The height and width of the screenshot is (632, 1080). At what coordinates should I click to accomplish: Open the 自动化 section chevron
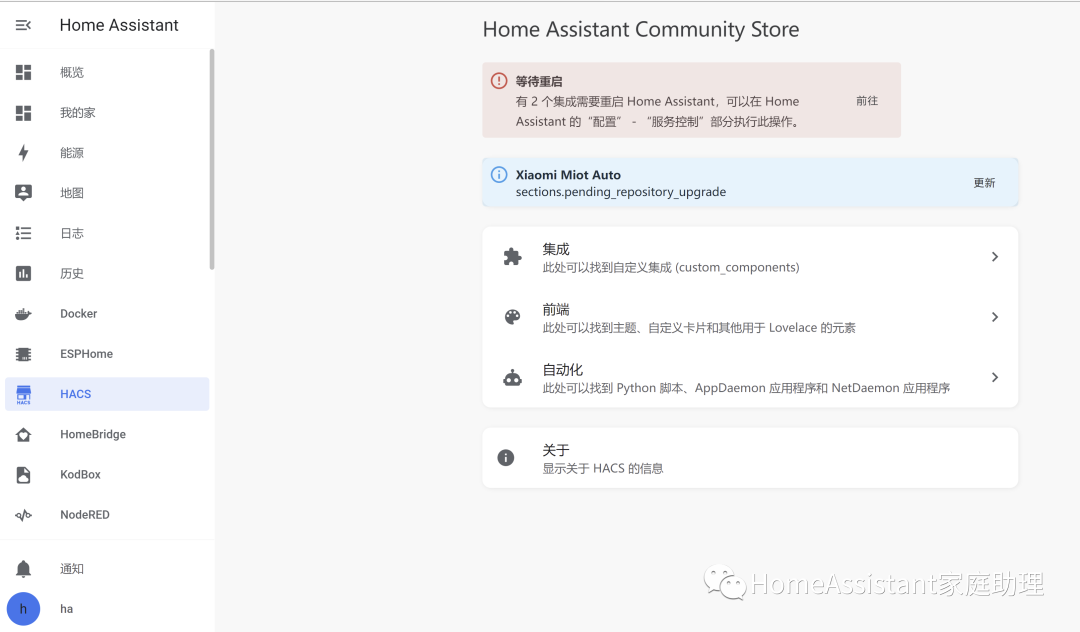point(995,377)
